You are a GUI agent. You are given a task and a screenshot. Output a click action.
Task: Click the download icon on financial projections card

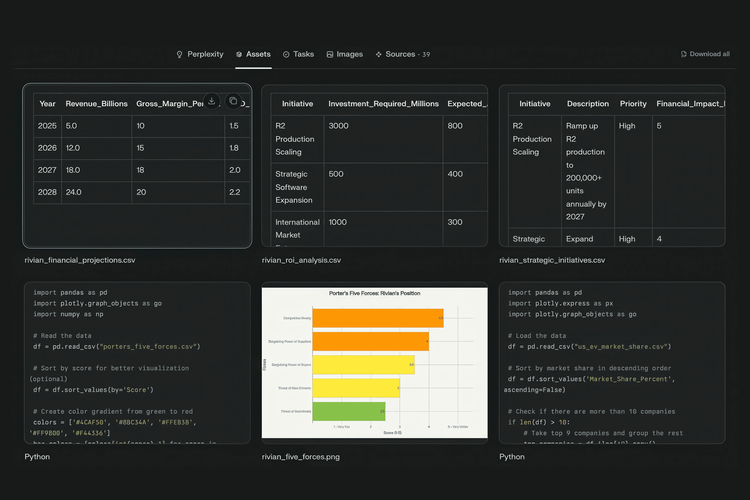pyautogui.click(x=211, y=101)
